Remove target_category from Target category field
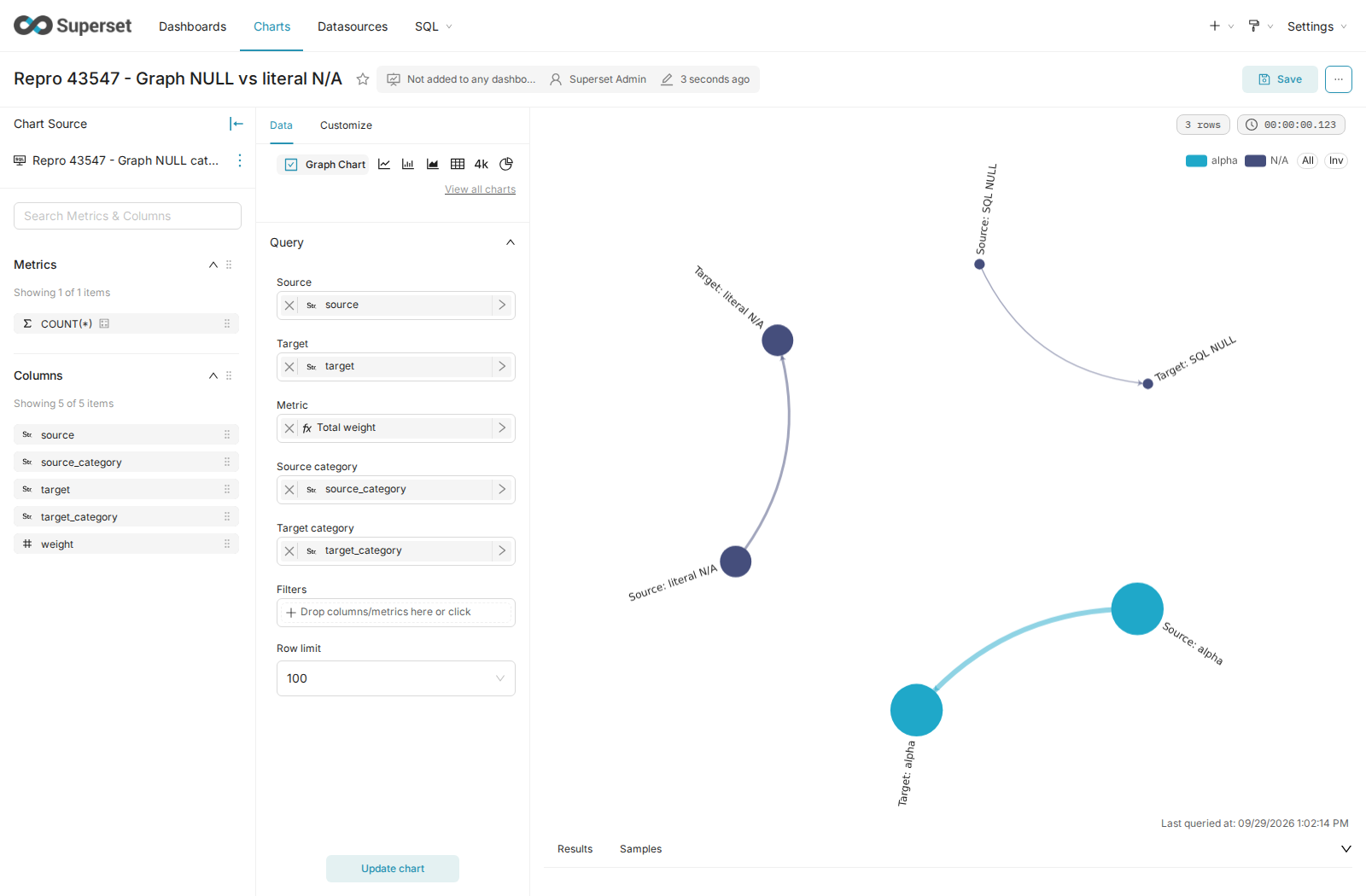The width and height of the screenshot is (1366, 896). [x=289, y=551]
